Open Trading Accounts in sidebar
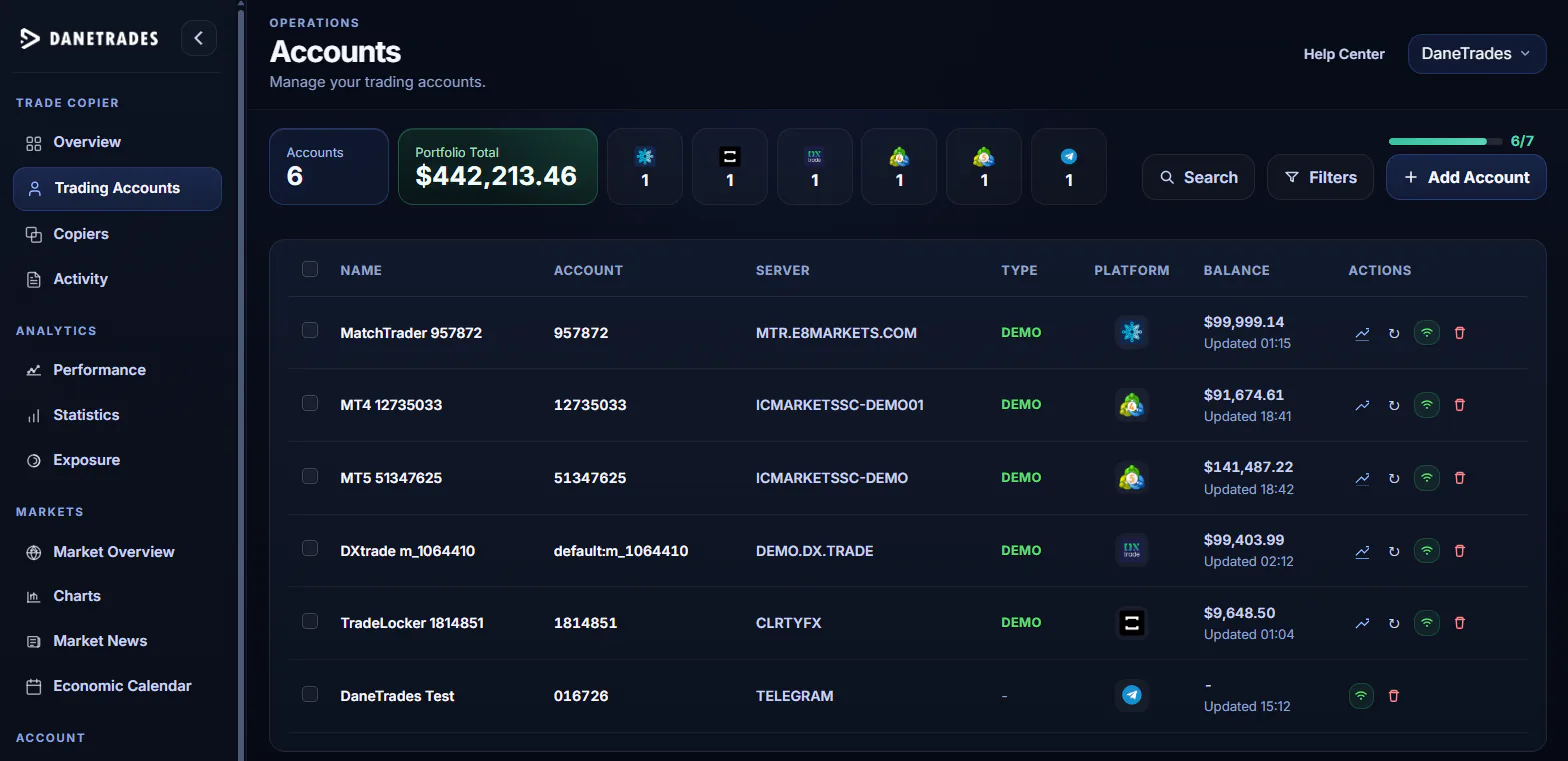The width and height of the screenshot is (1568, 761). pyautogui.click(x=117, y=188)
